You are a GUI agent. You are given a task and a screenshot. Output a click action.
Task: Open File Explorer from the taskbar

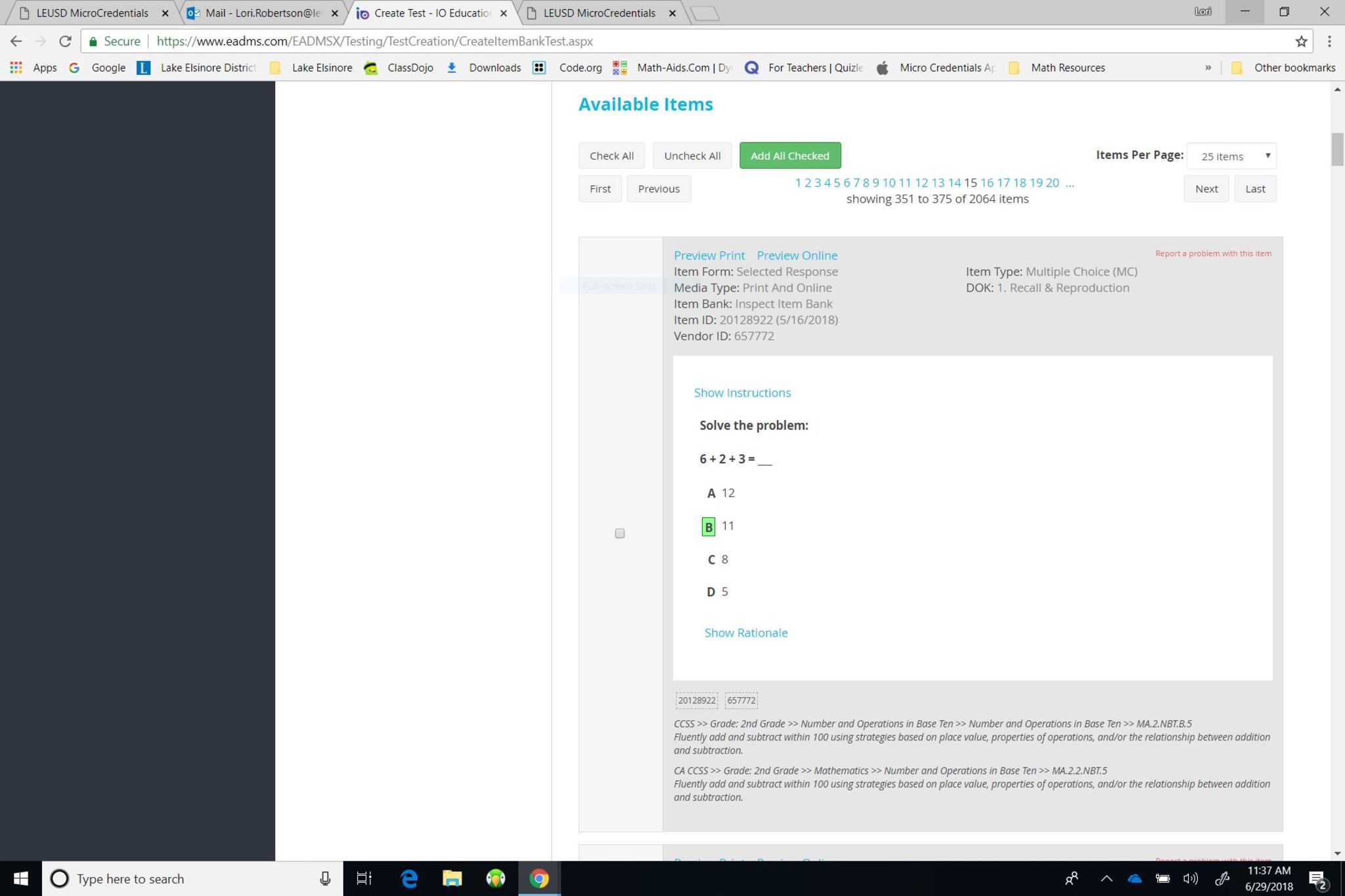click(x=452, y=878)
